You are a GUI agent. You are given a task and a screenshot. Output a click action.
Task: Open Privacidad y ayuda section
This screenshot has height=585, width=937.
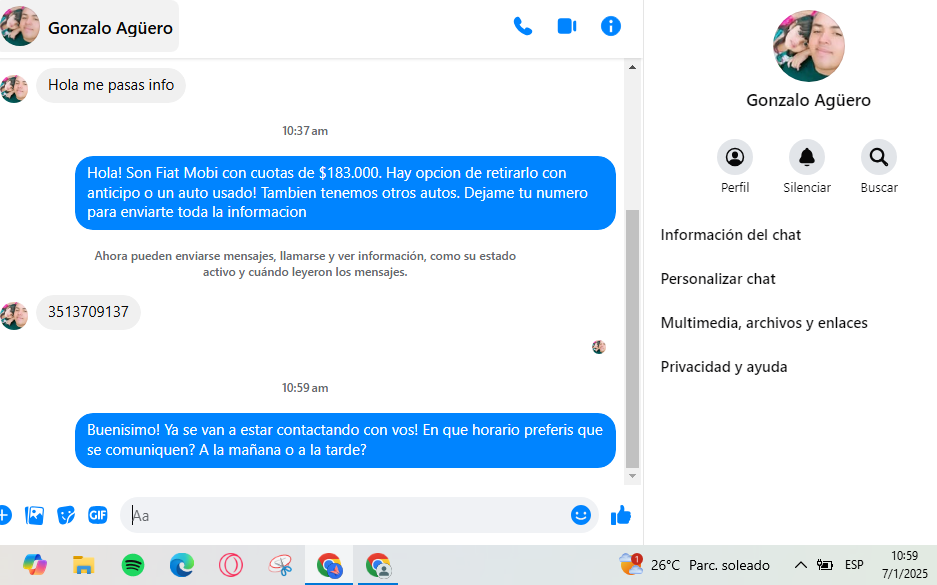coord(724,367)
